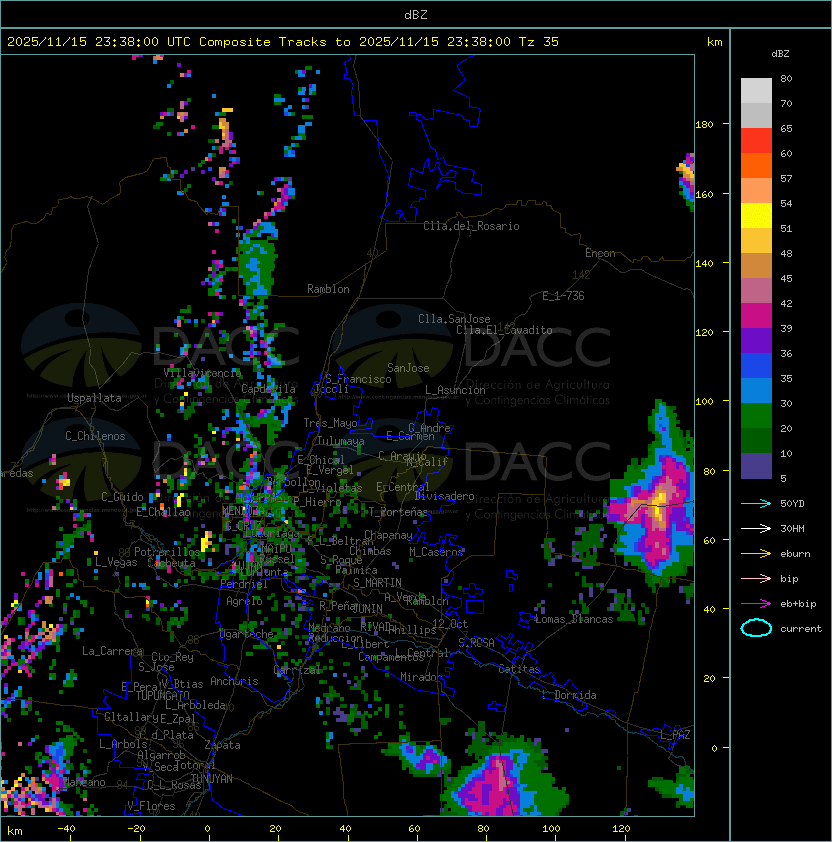Click the 'Carrizal' map label

(297, 670)
